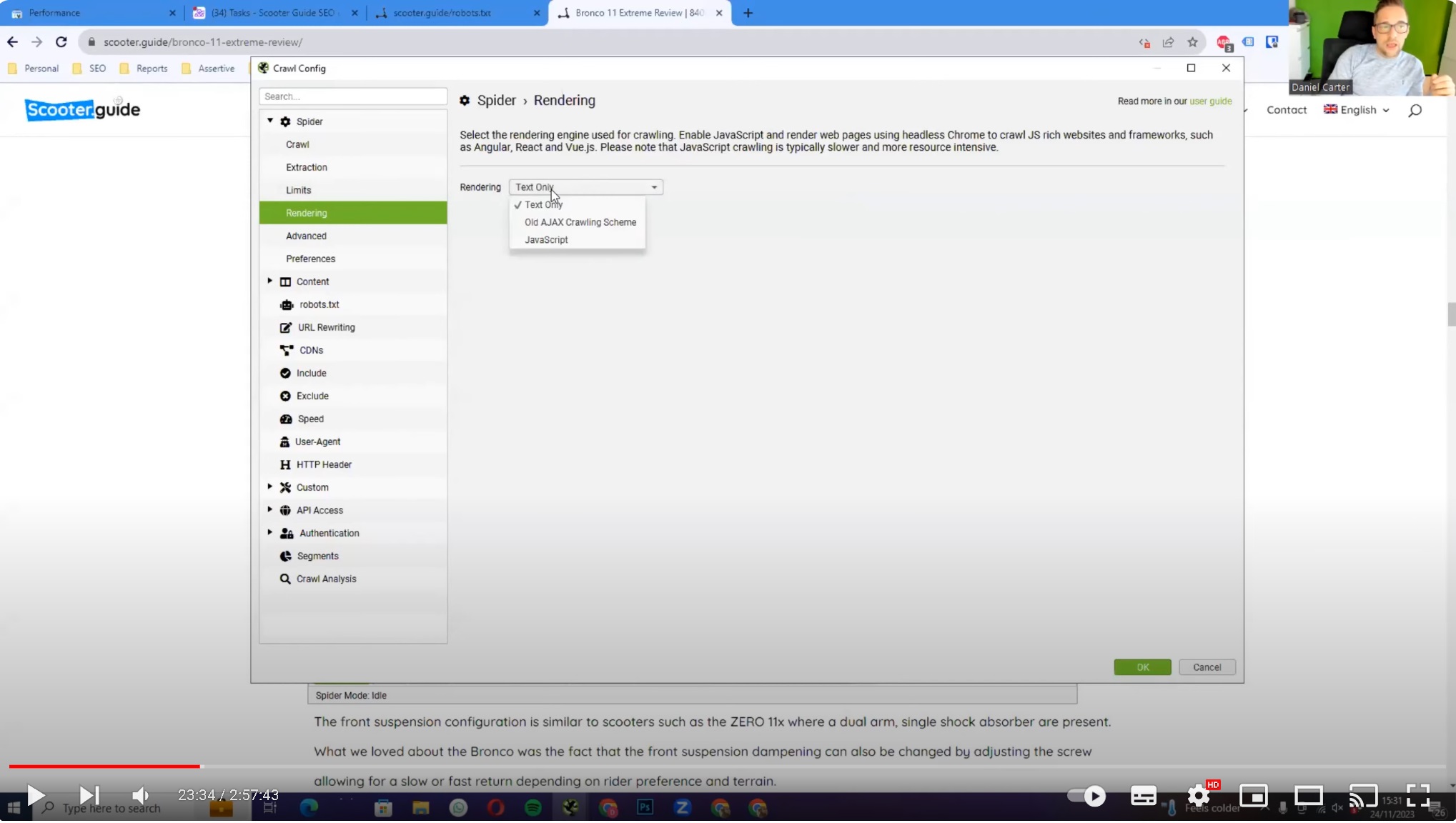Click the Speed gauge icon
This screenshot has width=1456, height=823.
click(286, 419)
